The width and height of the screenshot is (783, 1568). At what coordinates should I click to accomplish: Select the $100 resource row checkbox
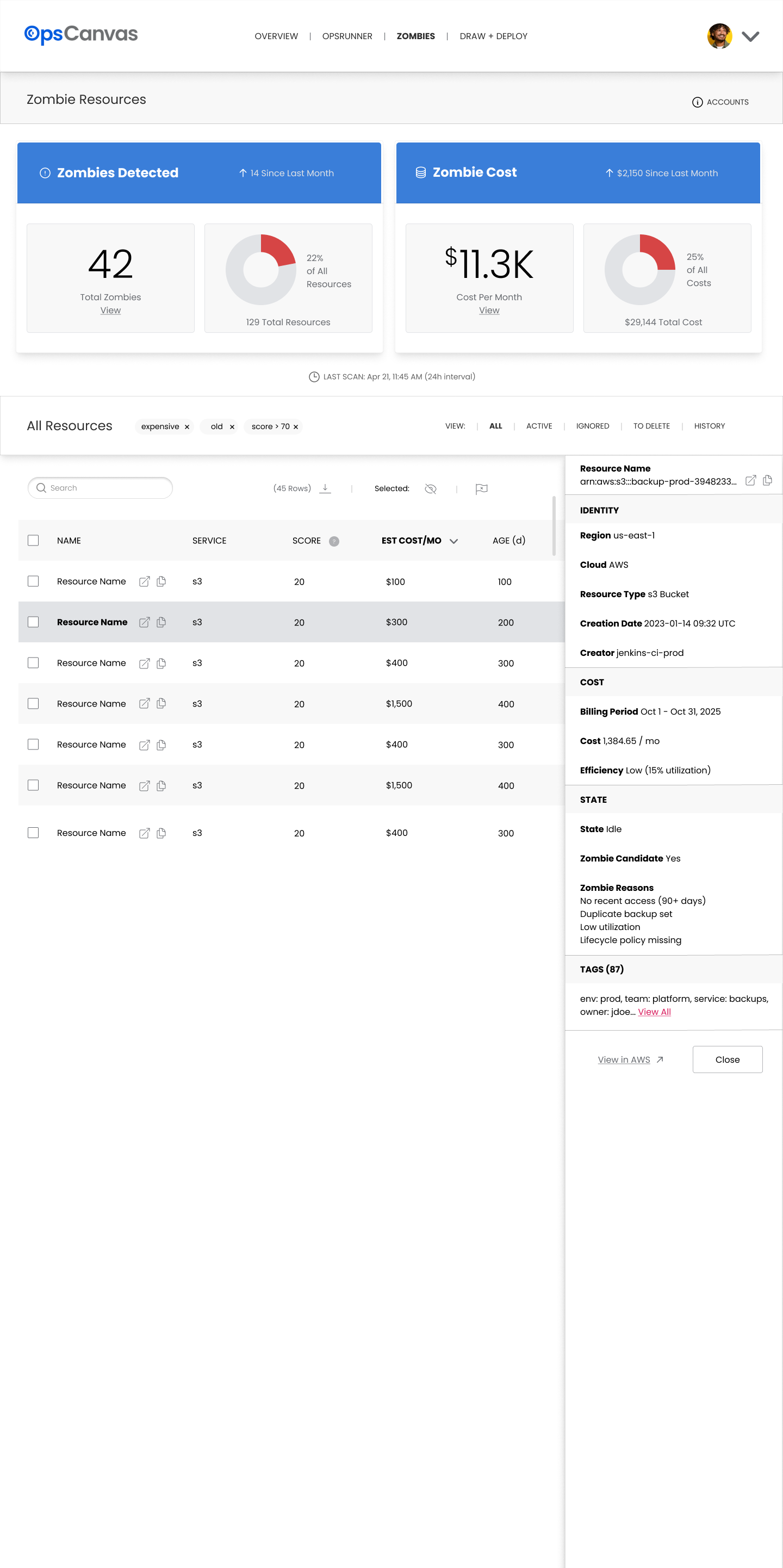(34, 581)
